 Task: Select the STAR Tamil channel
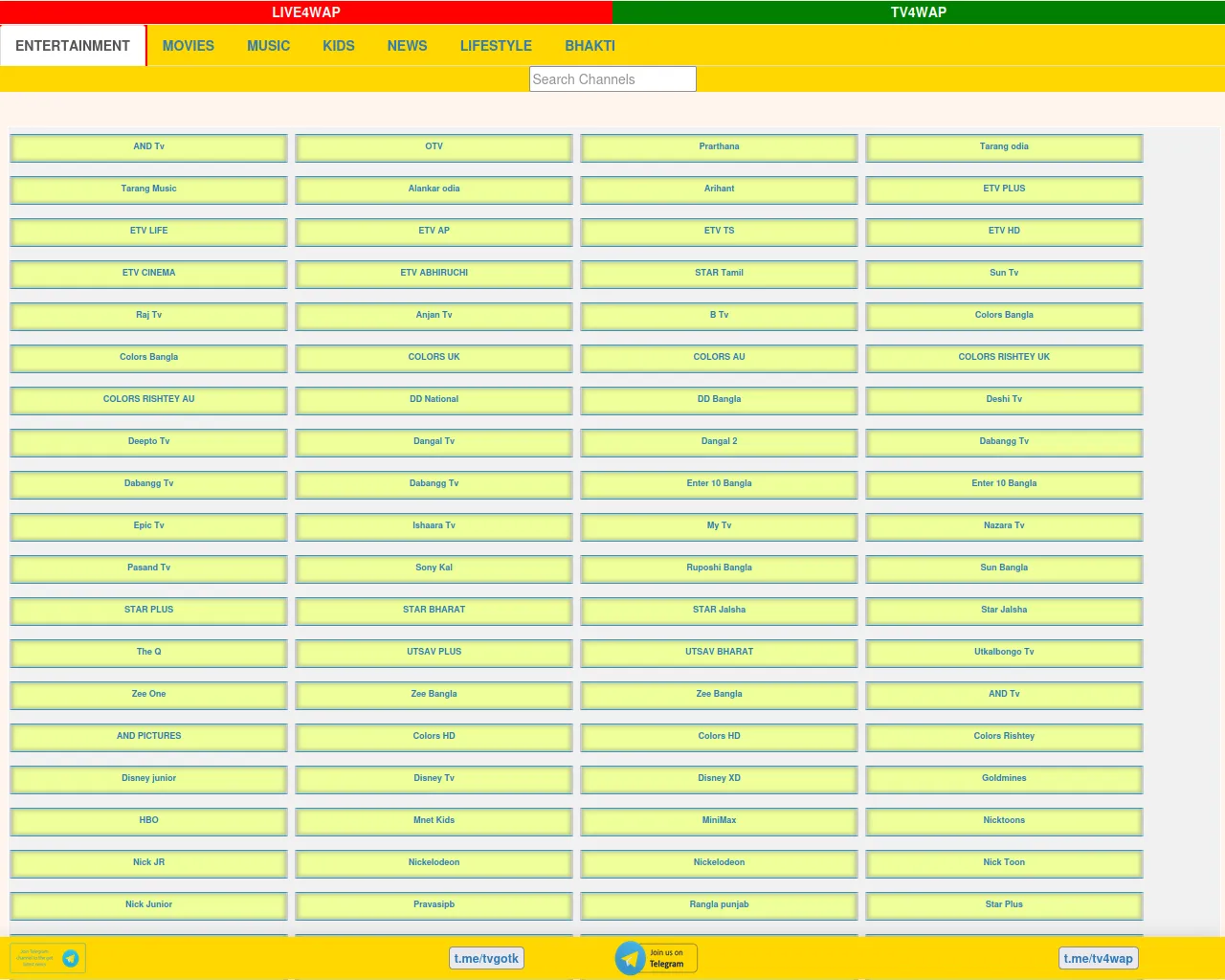pyautogui.click(x=720, y=274)
